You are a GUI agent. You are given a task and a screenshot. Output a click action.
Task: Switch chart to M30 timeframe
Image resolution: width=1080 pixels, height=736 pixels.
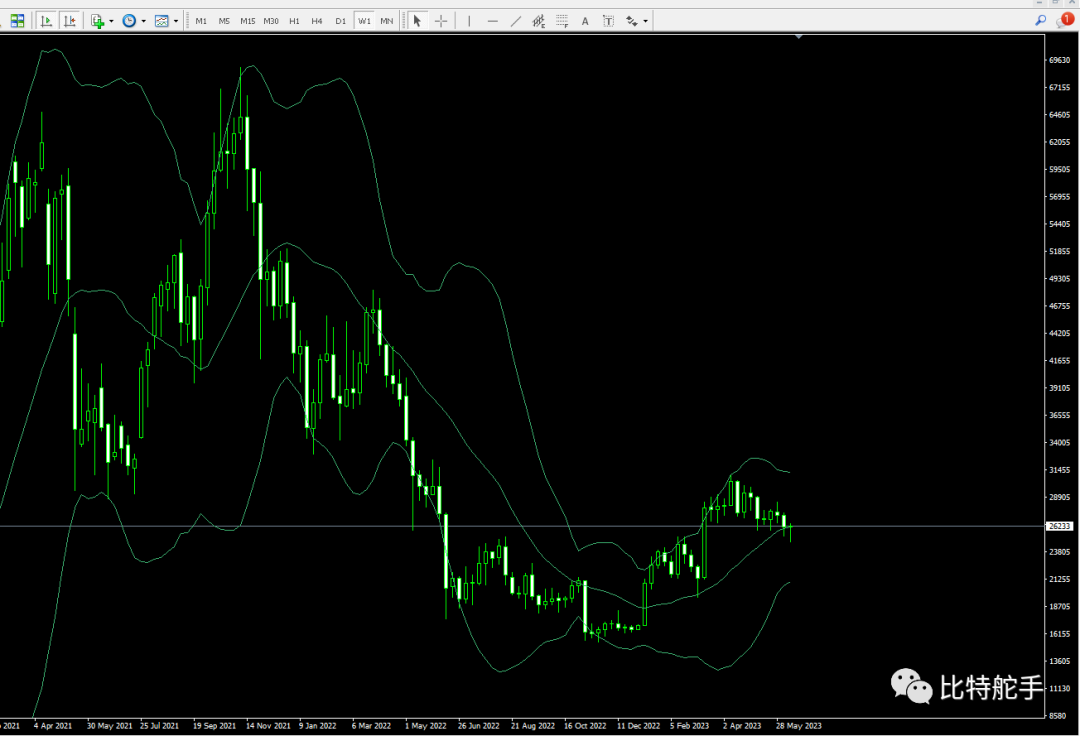pos(271,21)
